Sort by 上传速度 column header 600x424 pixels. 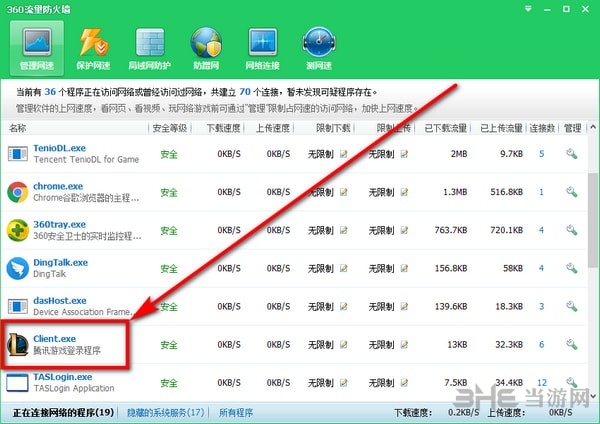[273, 128]
